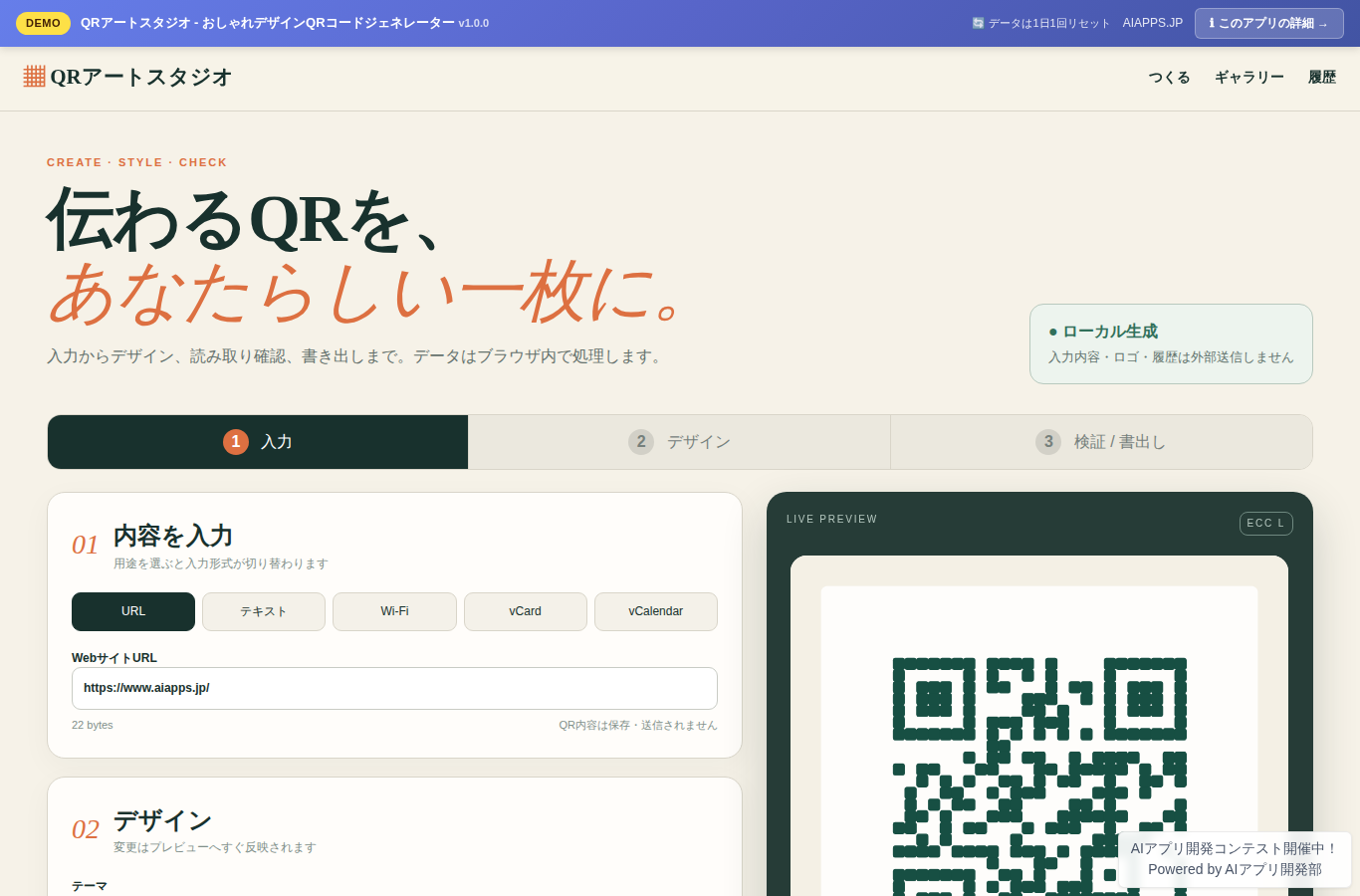Focus the WebサイトURL input field
Image resolution: width=1360 pixels, height=896 pixels.
click(394, 688)
